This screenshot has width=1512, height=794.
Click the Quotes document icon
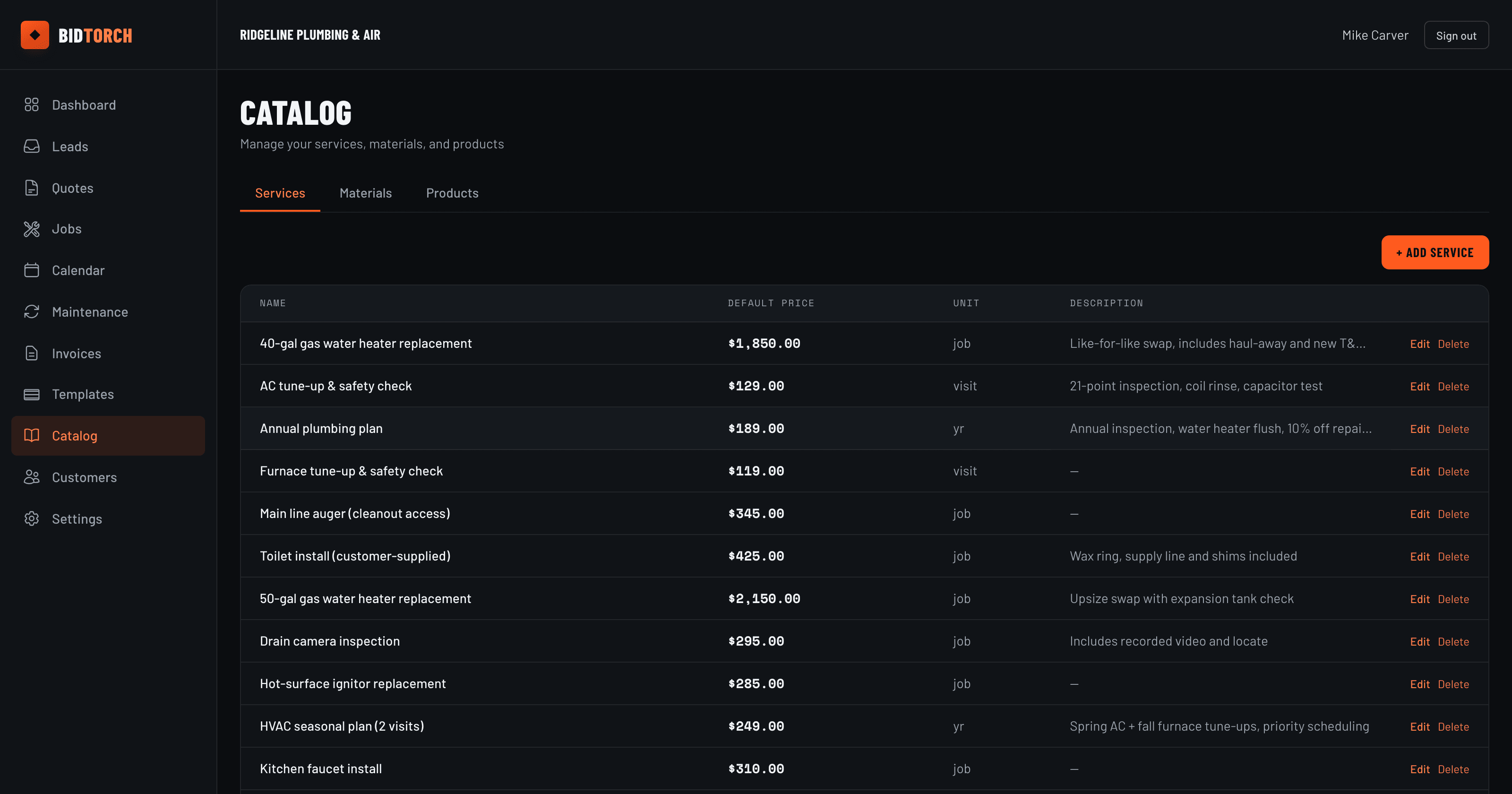pos(32,188)
